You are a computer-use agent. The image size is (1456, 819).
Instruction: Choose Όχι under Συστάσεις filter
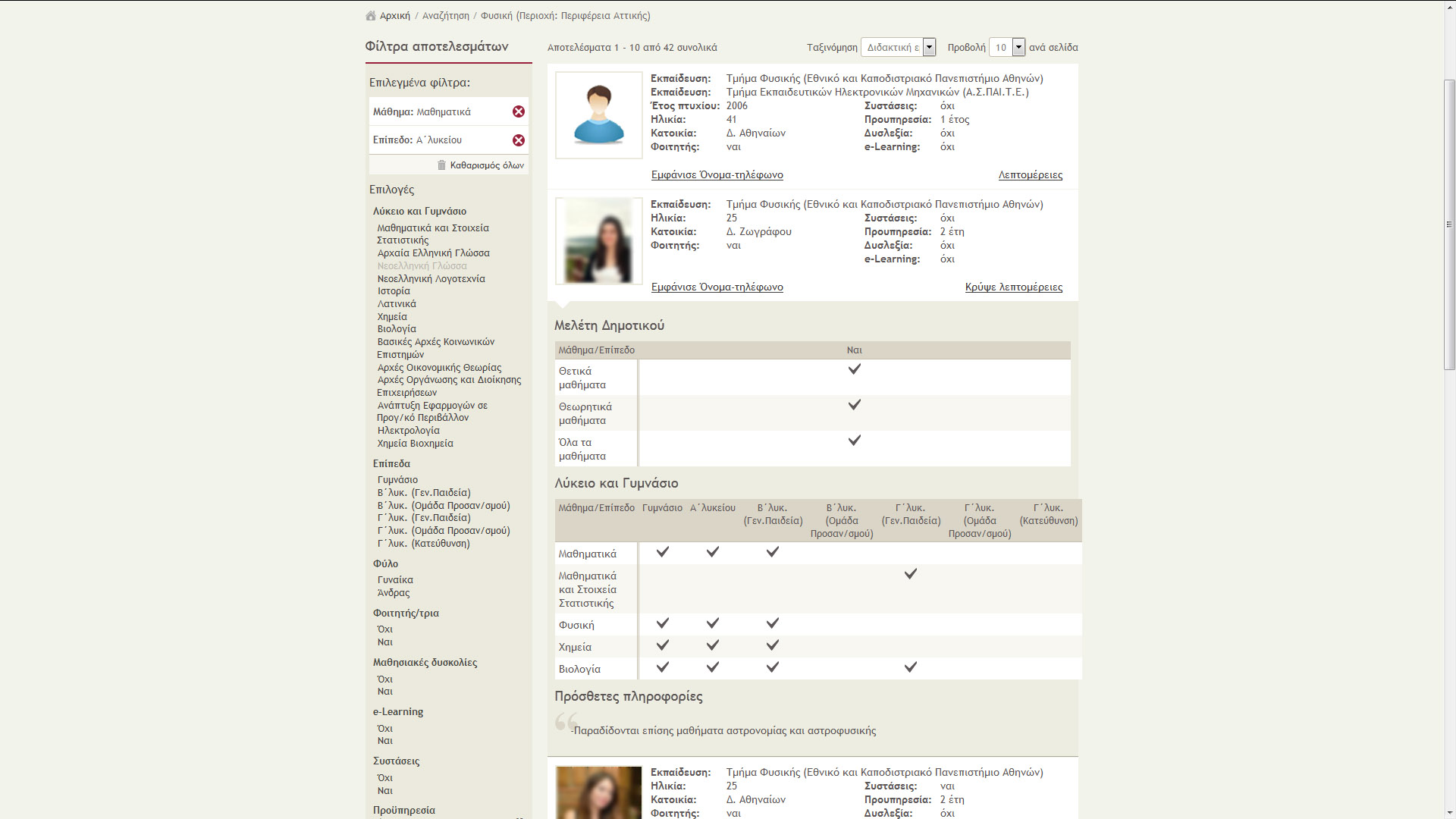385,778
